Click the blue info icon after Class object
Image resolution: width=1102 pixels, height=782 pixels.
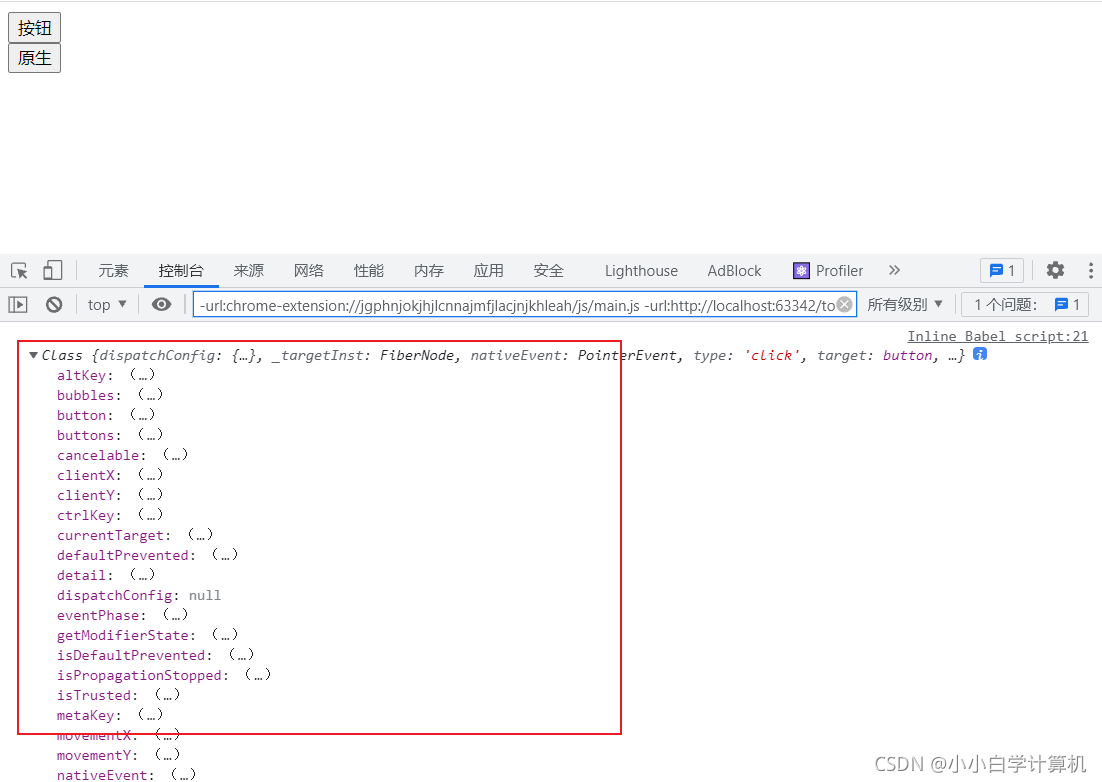click(980, 354)
